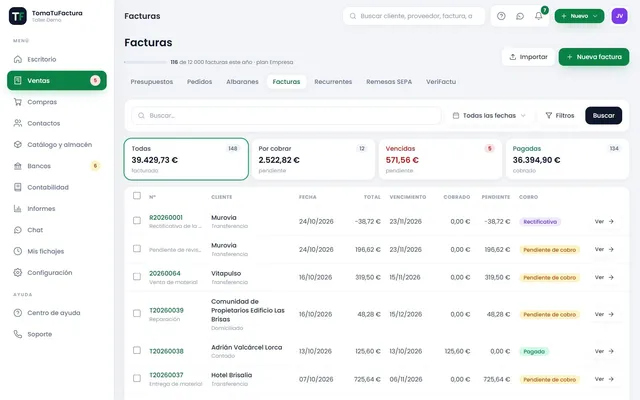Select the Por cobrar summary card

[313, 159]
